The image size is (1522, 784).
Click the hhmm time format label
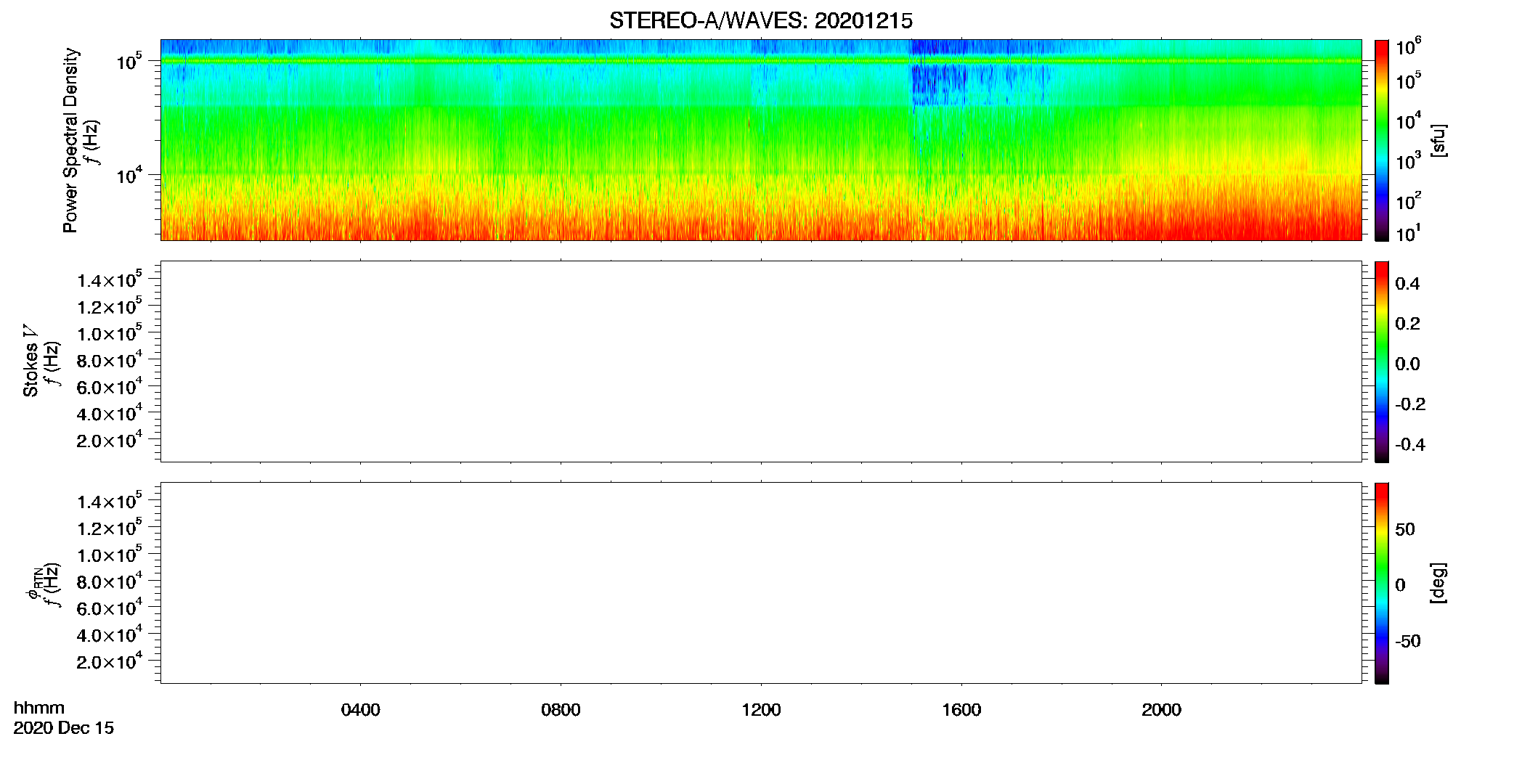click(39, 708)
